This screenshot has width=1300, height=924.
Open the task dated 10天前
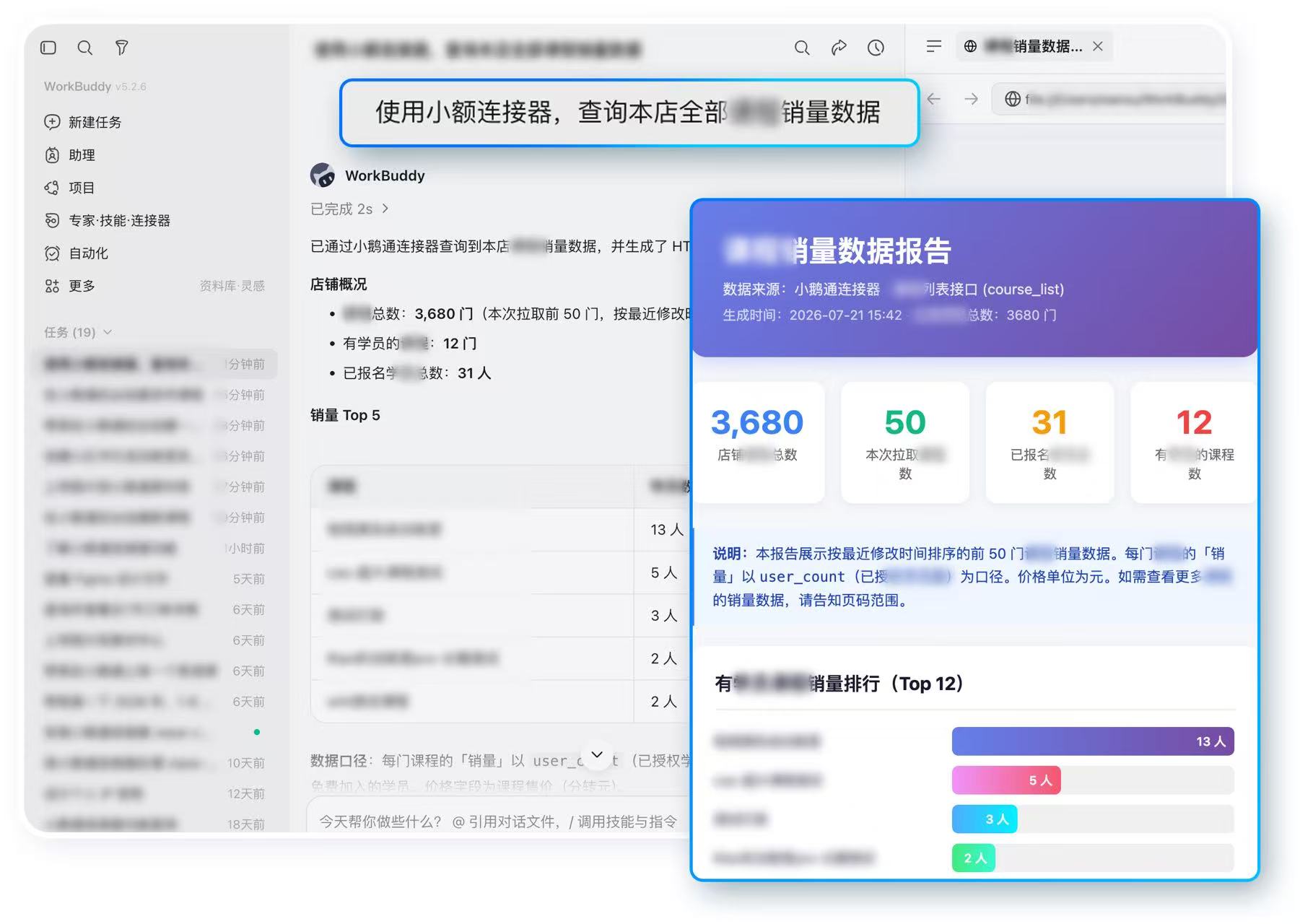pos(155,763)
